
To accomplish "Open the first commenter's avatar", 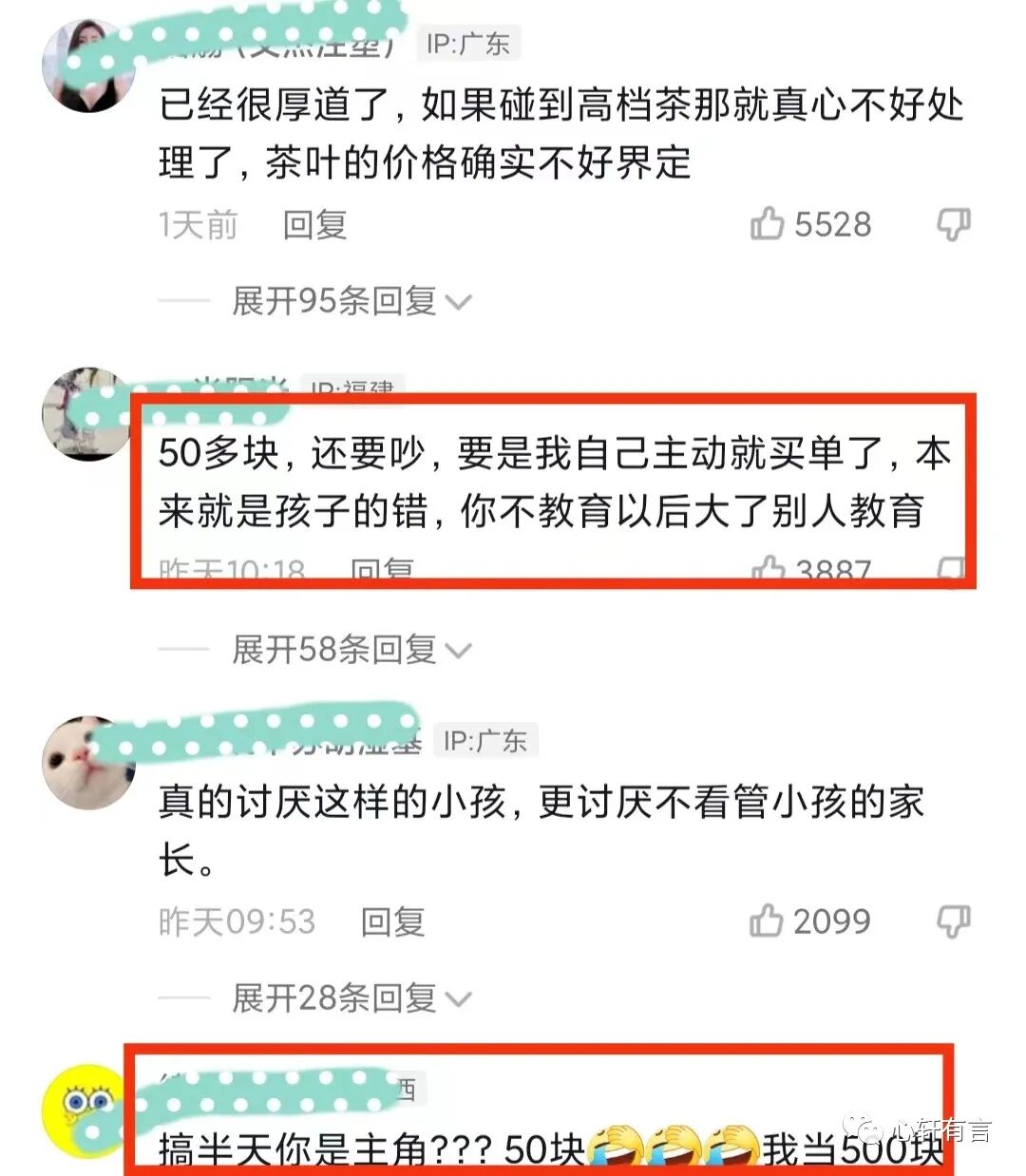I will pos(87,65).
